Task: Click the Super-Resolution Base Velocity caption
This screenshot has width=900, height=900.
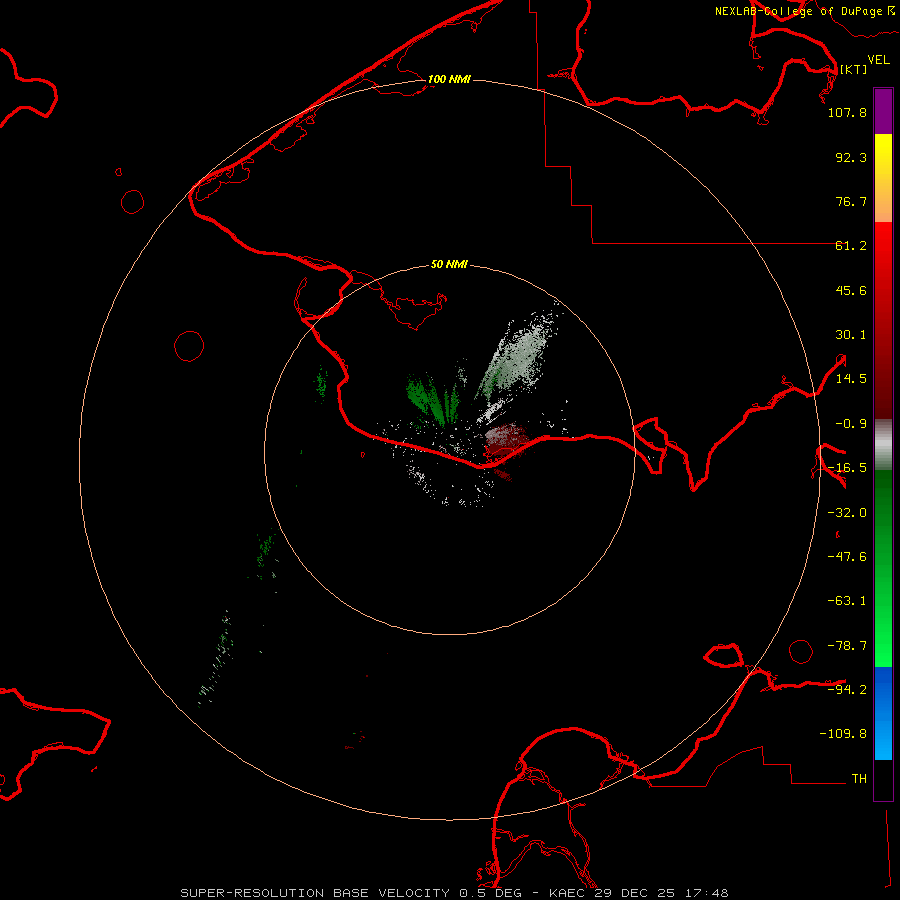Action: 454,893
